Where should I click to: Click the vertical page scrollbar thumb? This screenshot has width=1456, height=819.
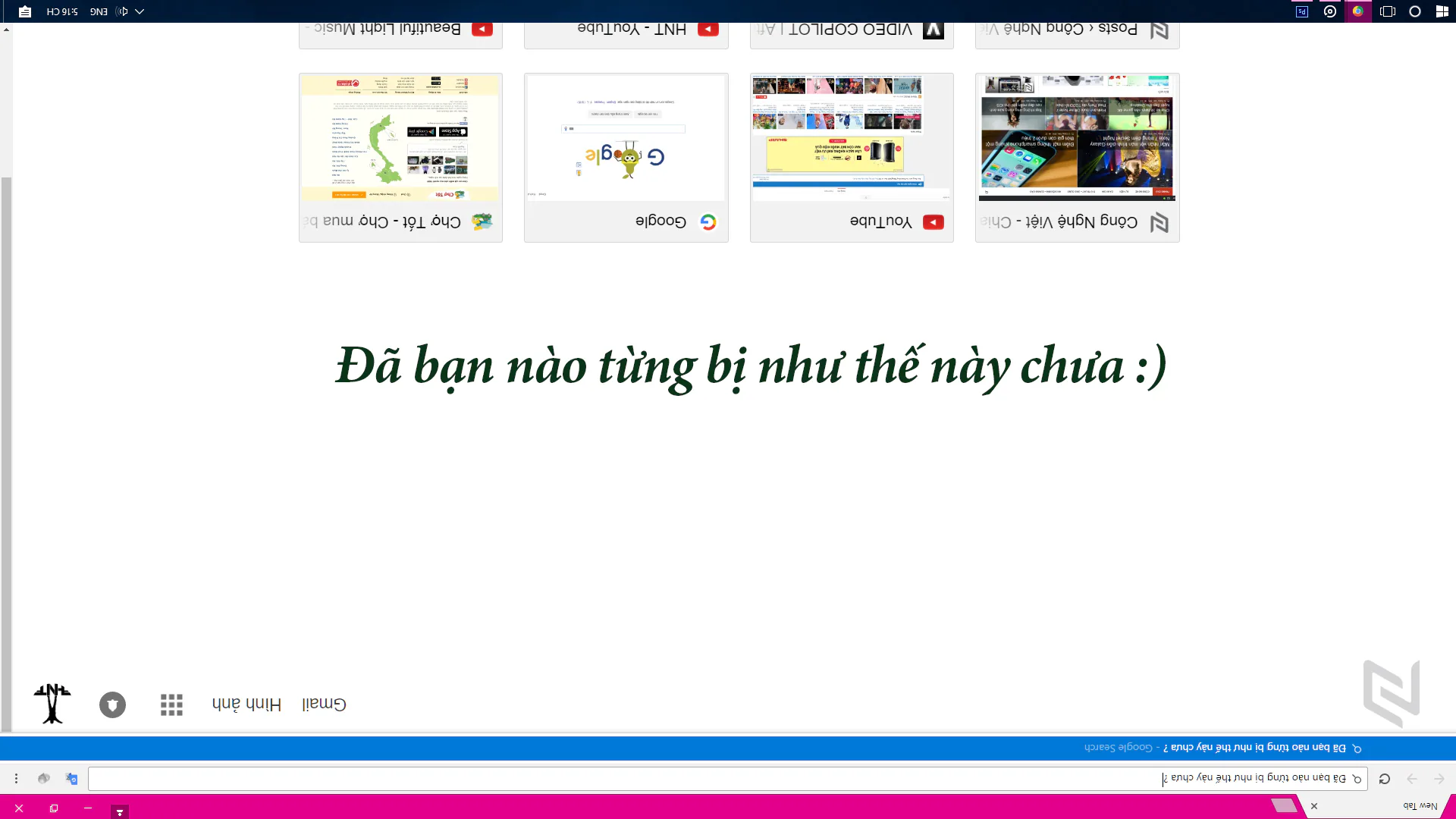6,453
